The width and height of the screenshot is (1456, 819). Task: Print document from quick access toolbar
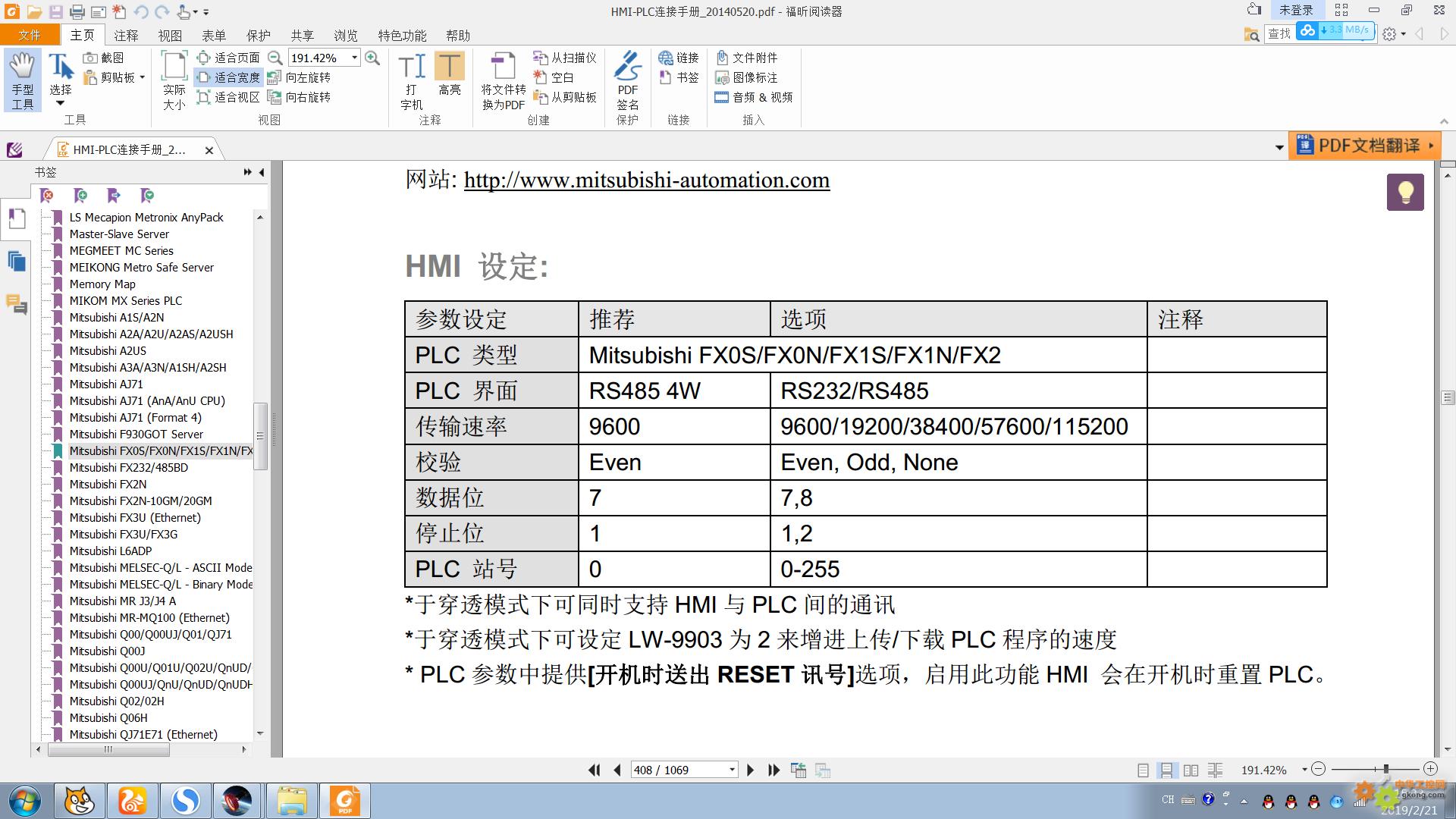[x=77, y=11]
